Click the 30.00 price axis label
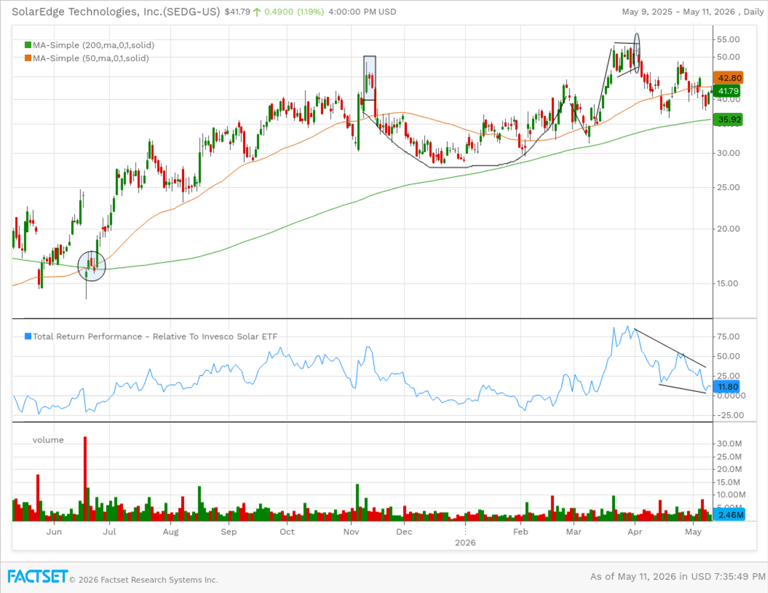Screen dimensions: 768x593 [728, 153]
